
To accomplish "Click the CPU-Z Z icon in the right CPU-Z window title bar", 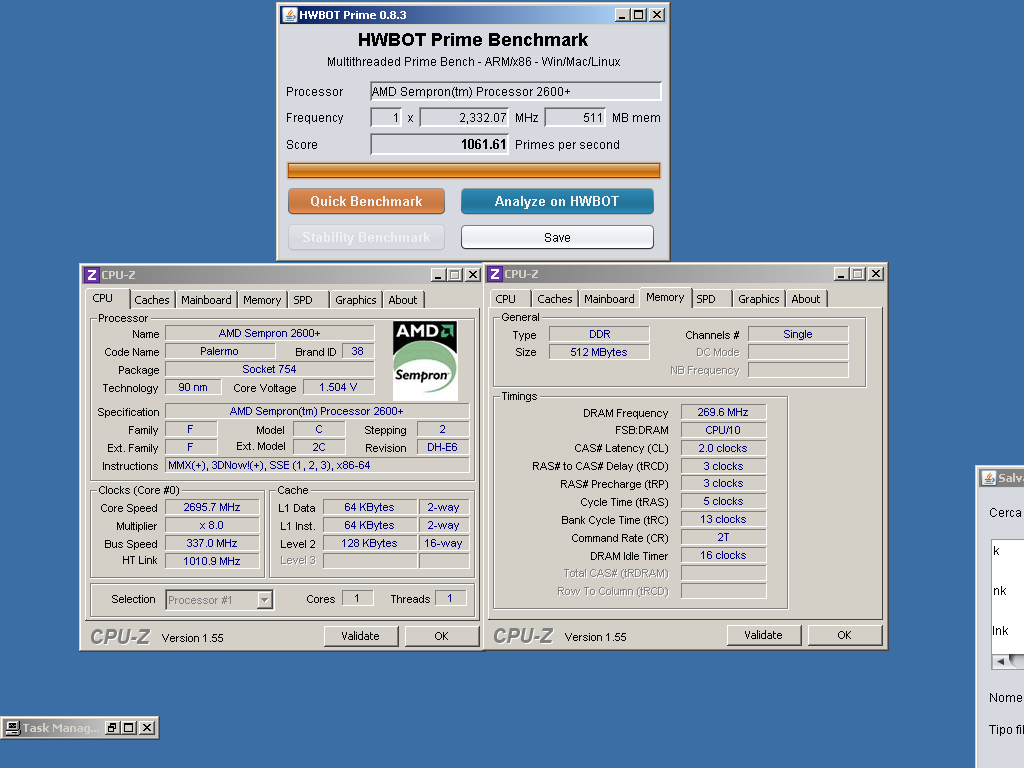I will 495,274.
